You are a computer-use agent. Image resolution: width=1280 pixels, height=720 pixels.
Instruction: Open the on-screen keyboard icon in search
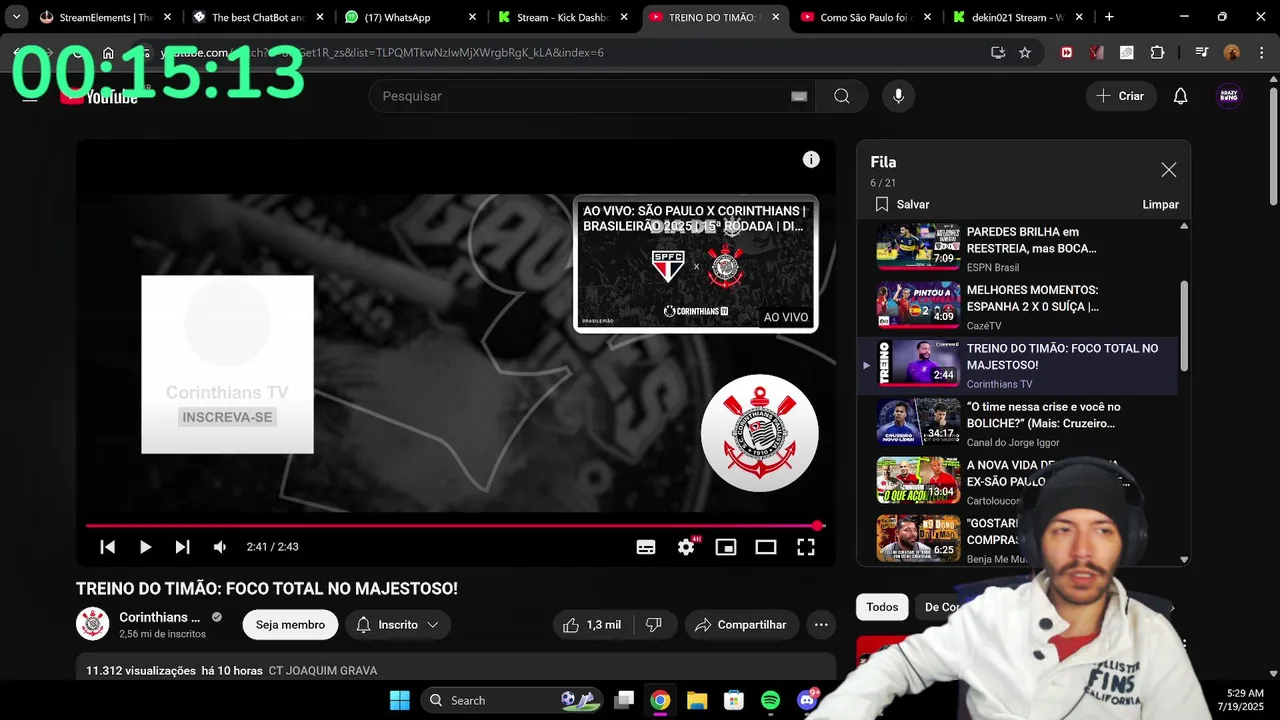coord(799,96)
